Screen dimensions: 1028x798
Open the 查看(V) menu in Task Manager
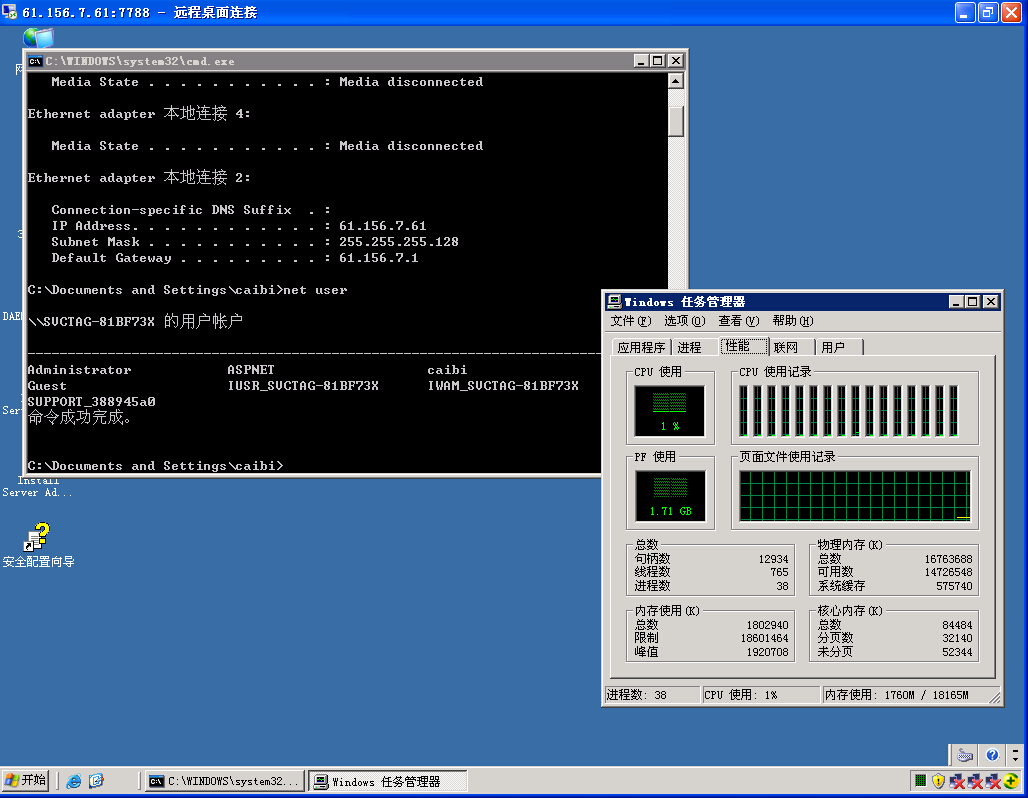[738, 321]
